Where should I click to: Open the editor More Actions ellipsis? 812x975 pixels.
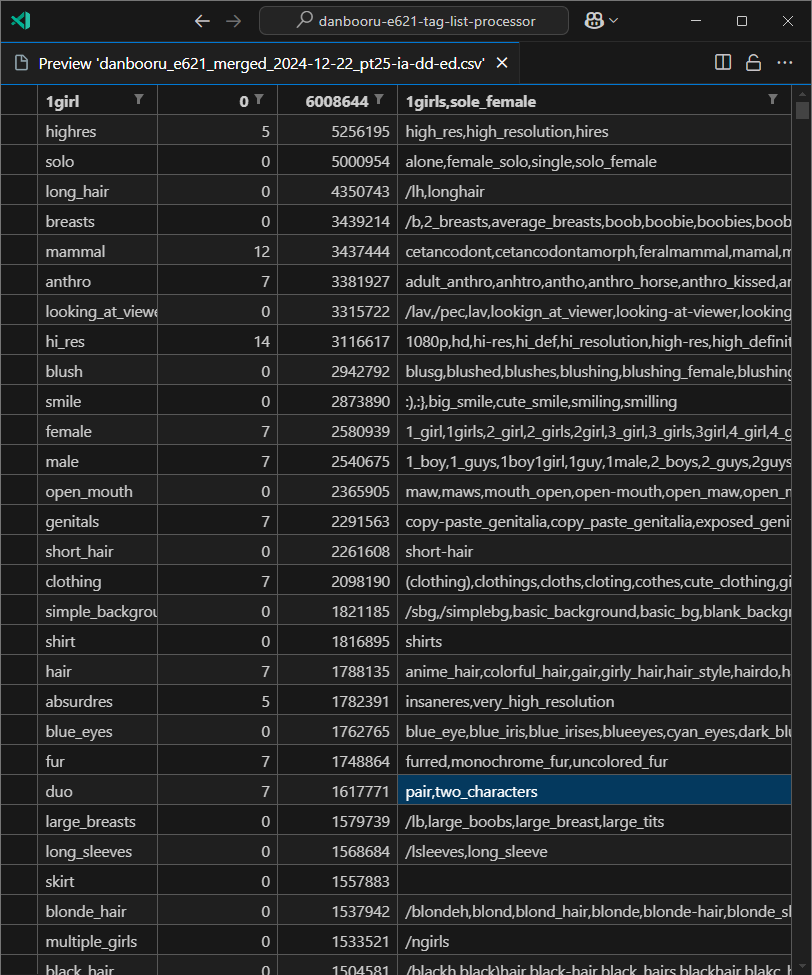(784, 63)
